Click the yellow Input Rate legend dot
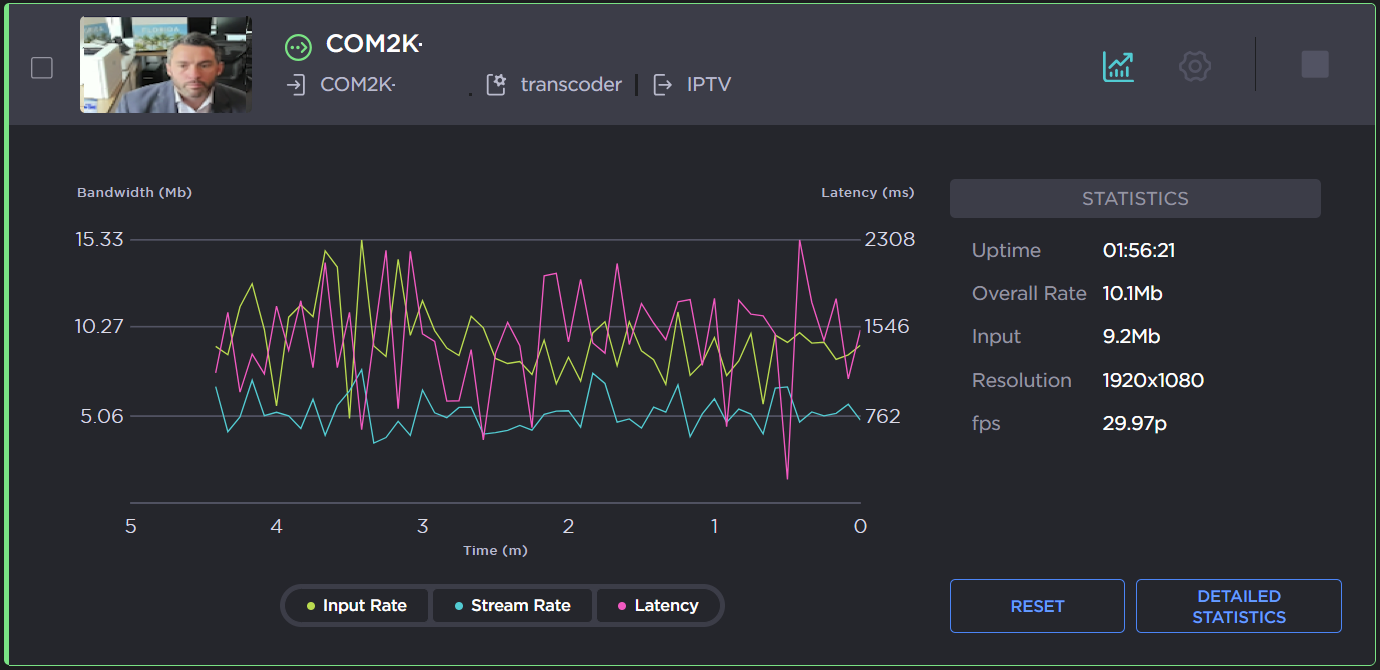The height and width of the screenshot is (670, 1380). point(311,606)
